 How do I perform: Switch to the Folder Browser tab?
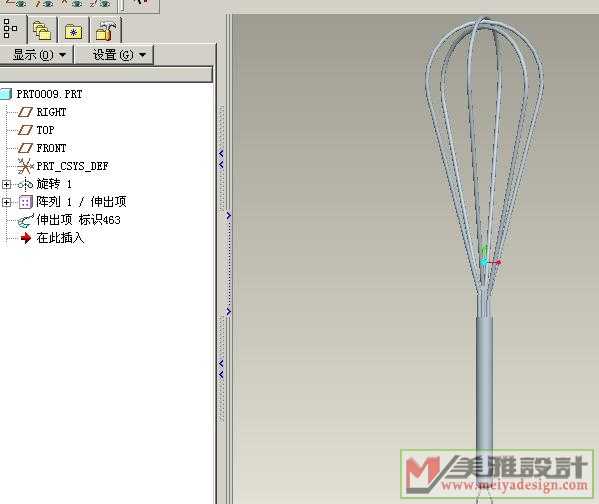(42, 30)
